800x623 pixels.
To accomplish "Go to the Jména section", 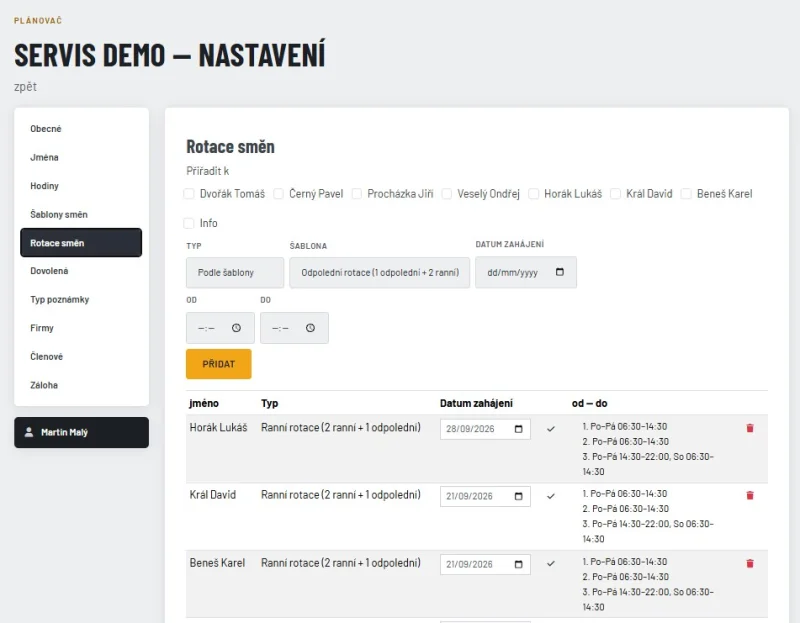I will [x=81, y=157].
